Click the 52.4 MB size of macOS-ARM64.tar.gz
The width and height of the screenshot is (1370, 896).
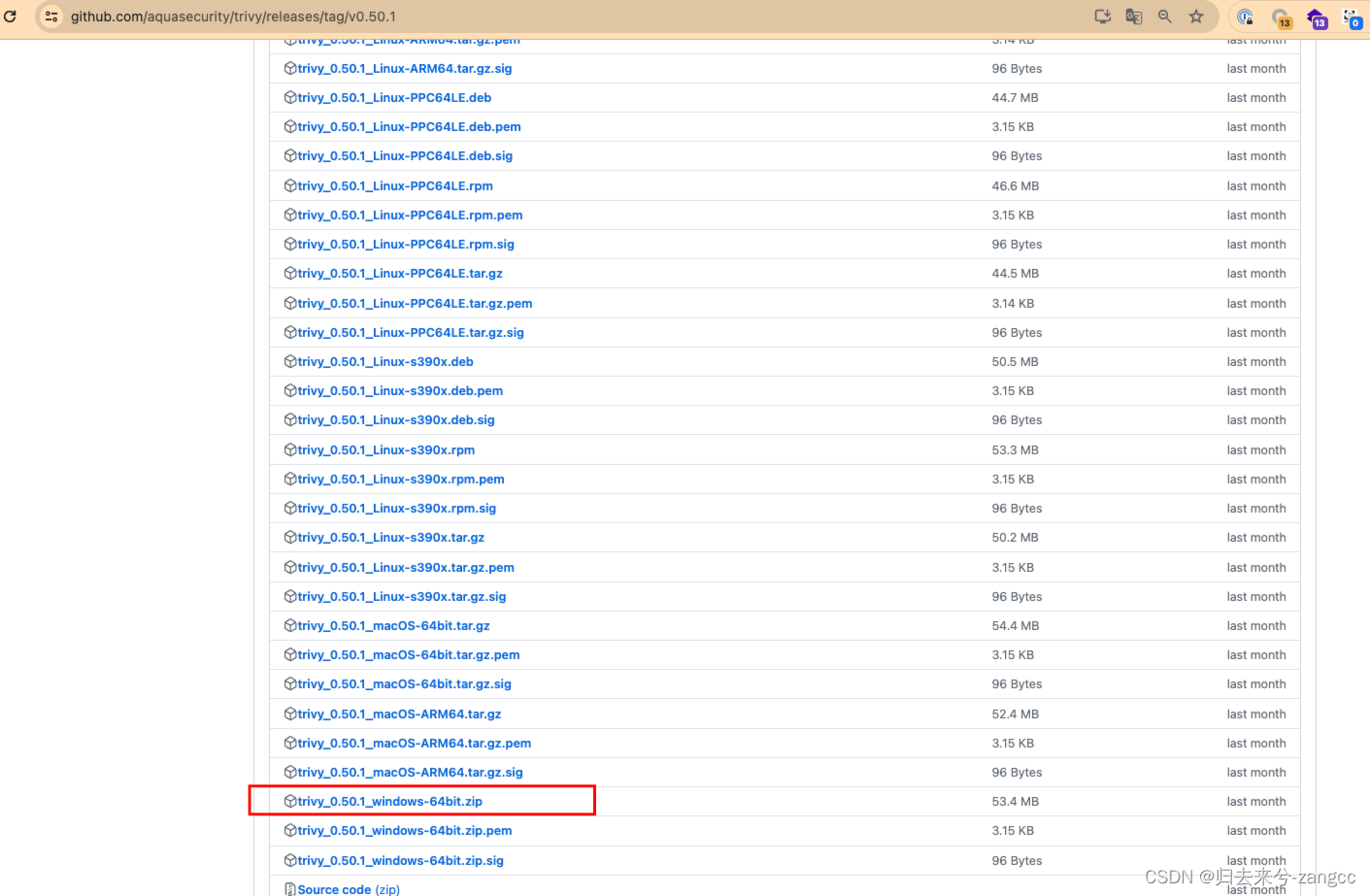click(x=1016, y=714)
